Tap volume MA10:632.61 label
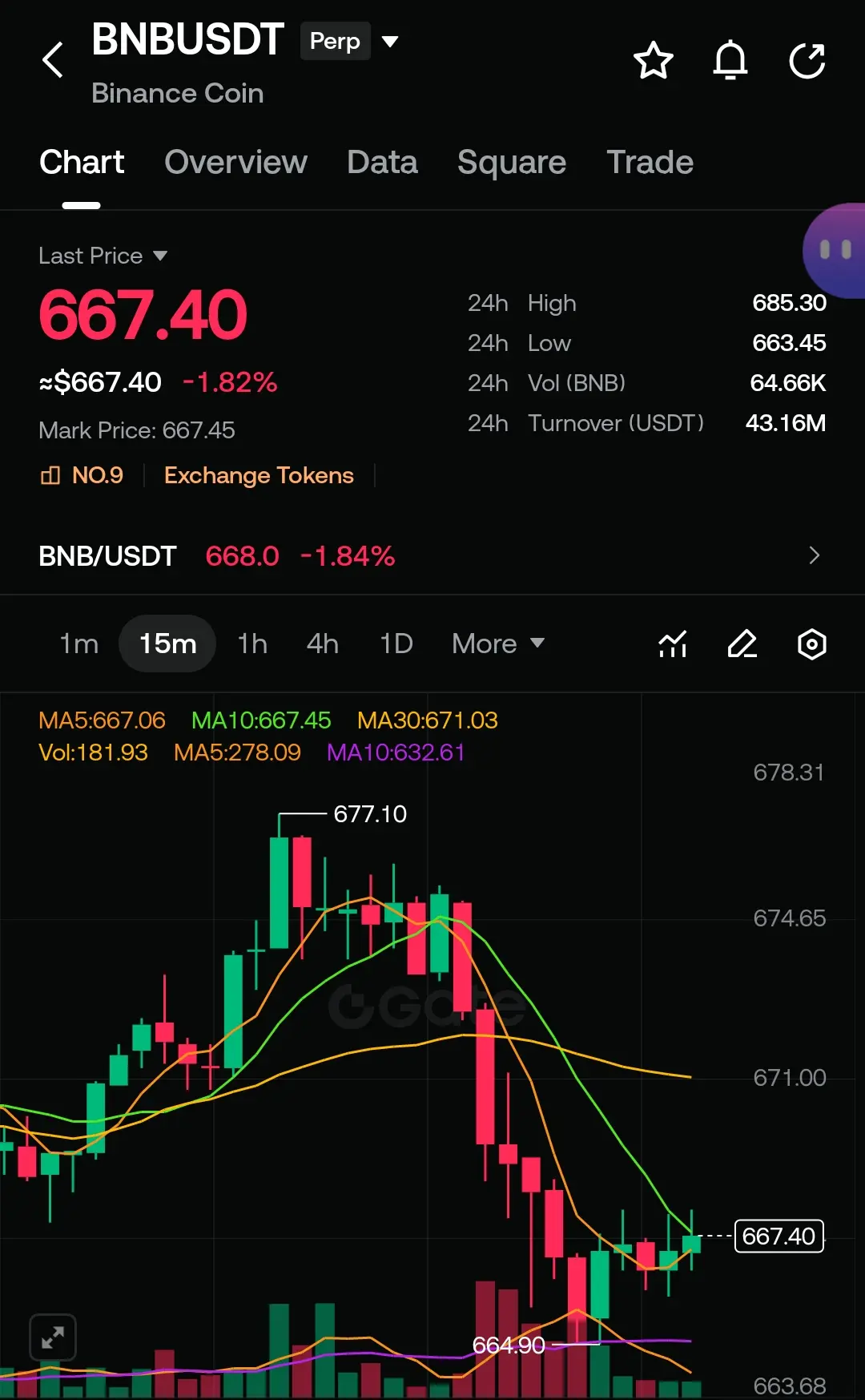 [396, 752]
